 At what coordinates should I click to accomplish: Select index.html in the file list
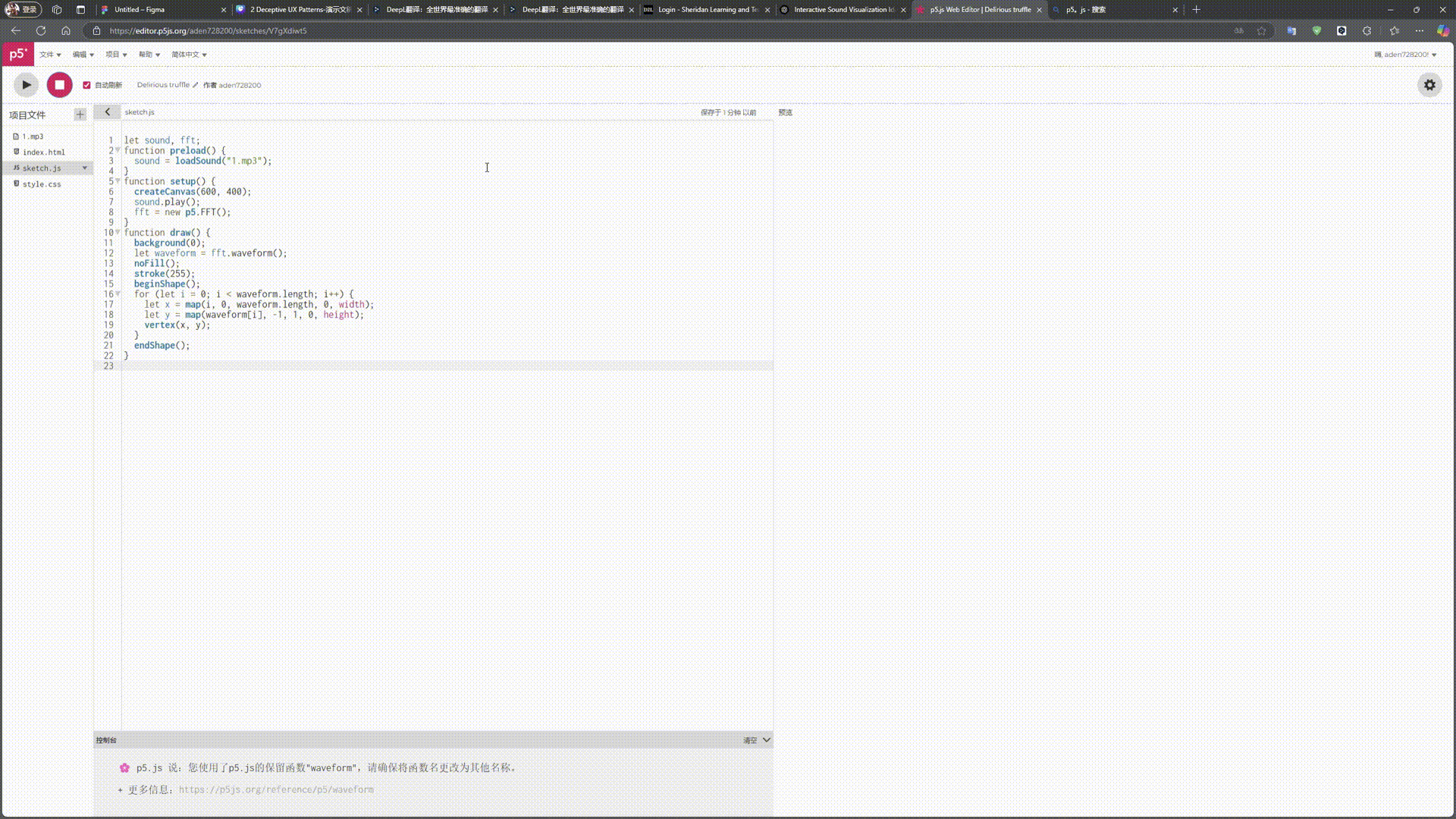point(43,152)
